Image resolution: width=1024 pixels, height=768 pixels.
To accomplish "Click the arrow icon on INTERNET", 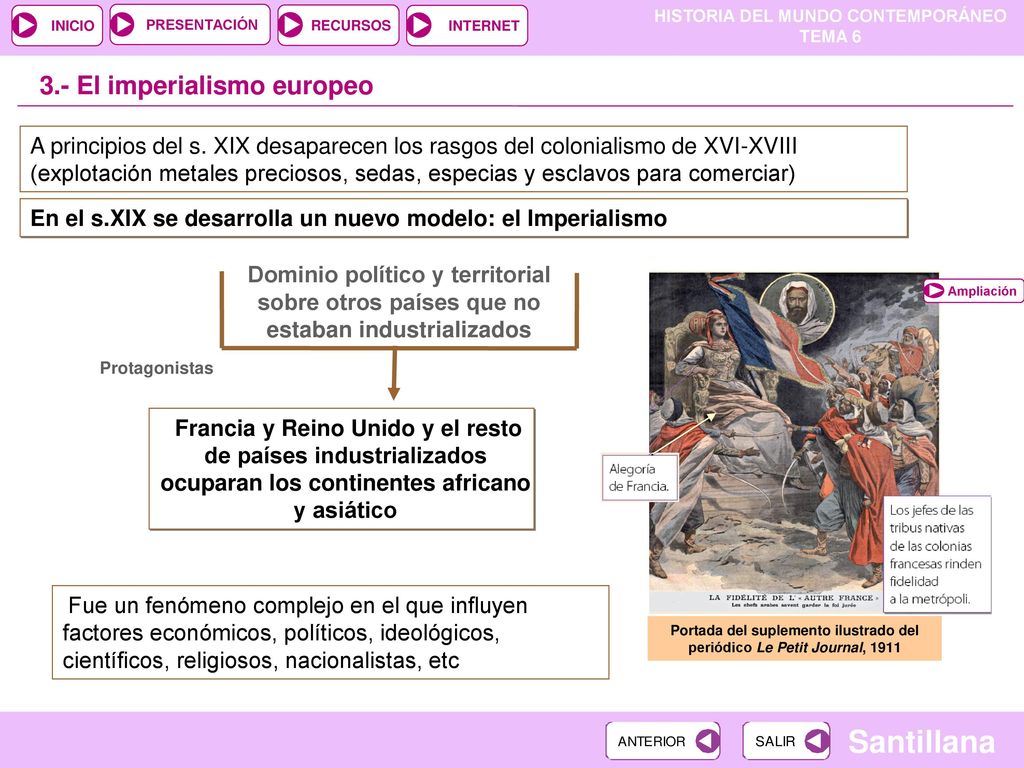I will (x=419, y=25).
